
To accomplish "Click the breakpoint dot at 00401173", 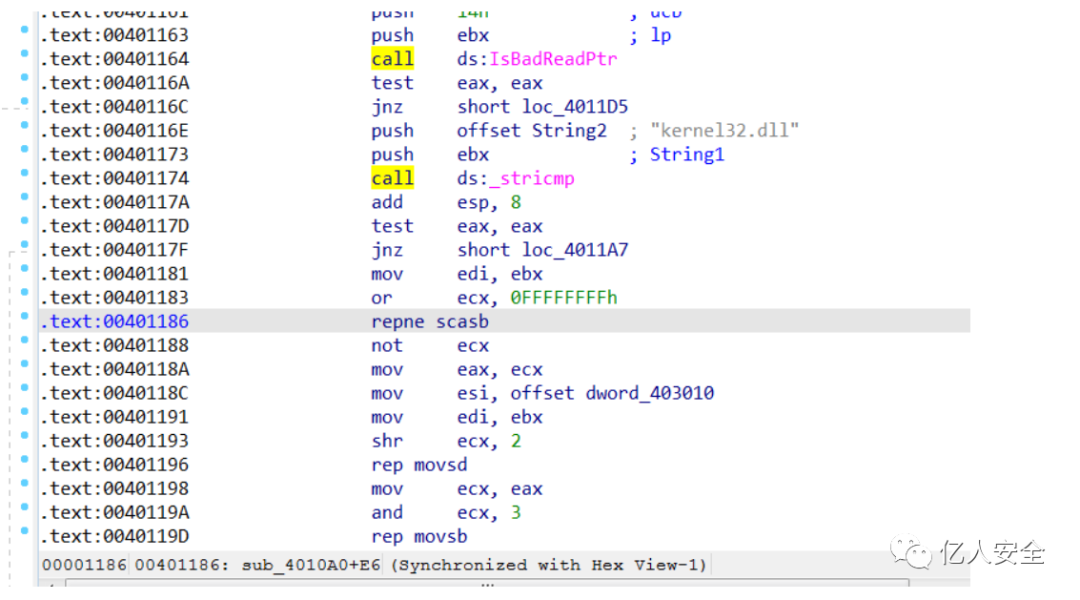I will coord(25,149).
